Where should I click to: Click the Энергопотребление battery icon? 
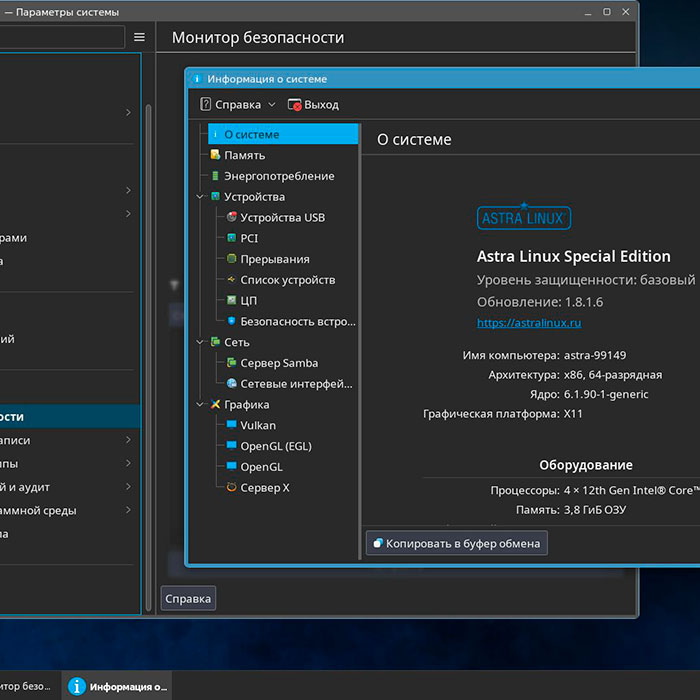[215, 176]
